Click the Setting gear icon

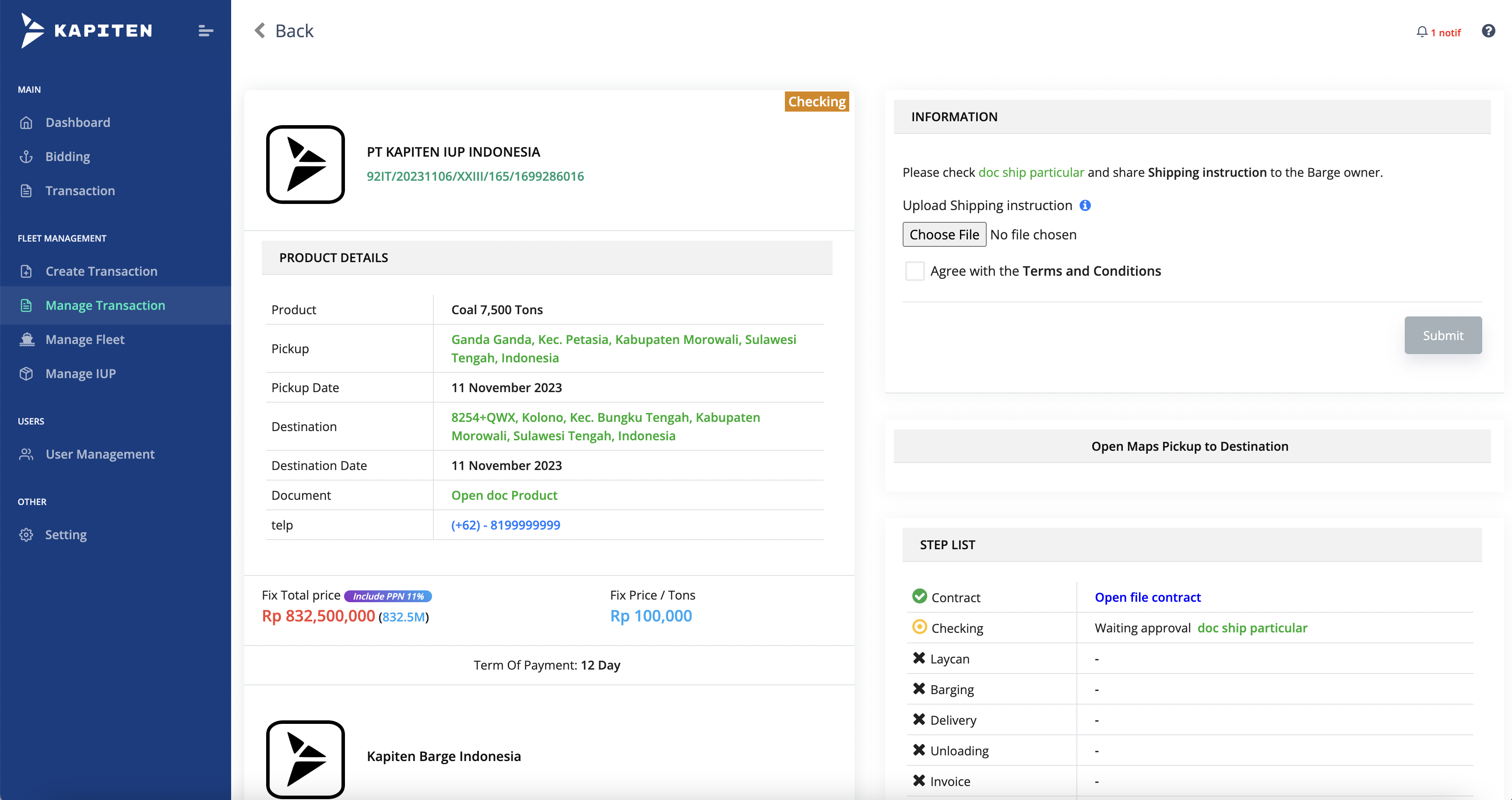(x=26, y=535)
